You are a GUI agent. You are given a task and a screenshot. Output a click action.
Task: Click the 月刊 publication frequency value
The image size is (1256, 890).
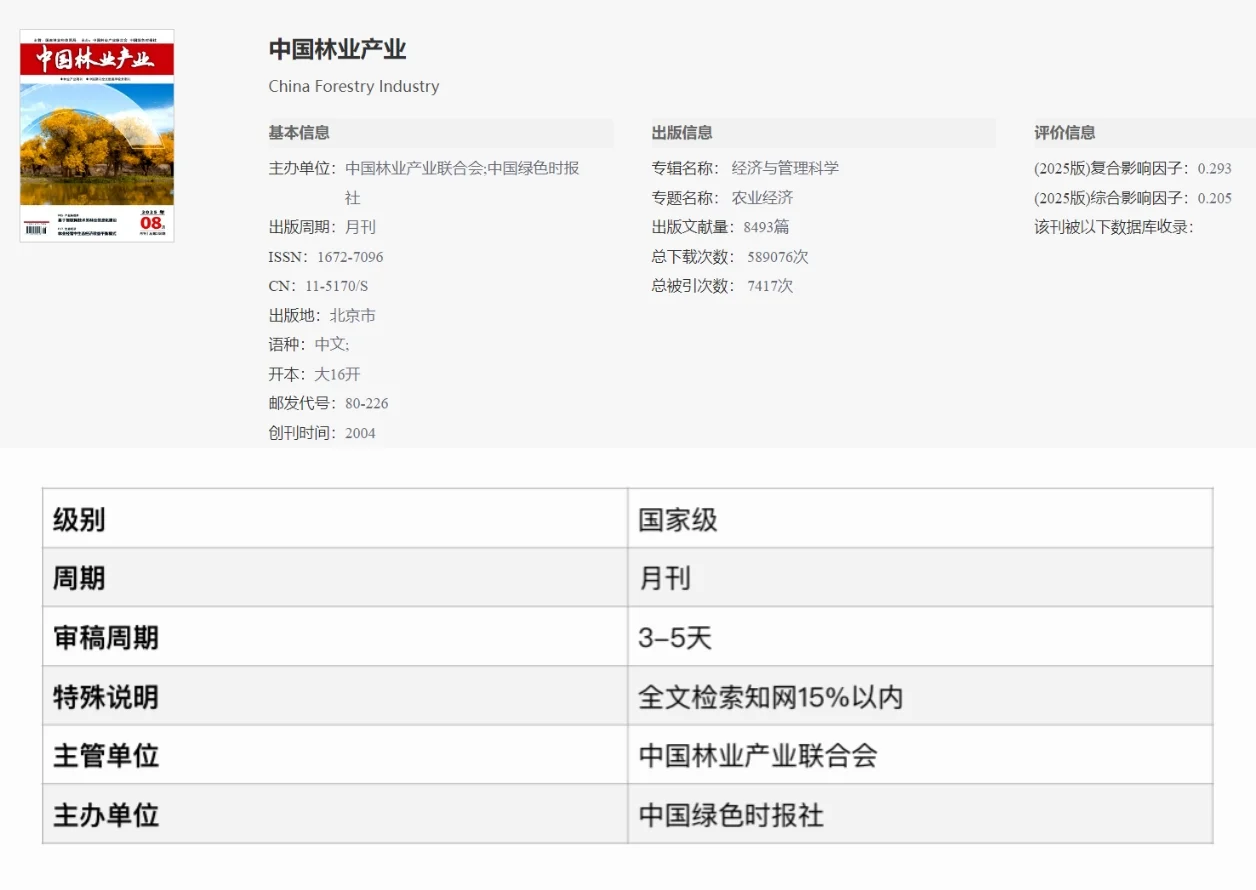coord(359,227)
